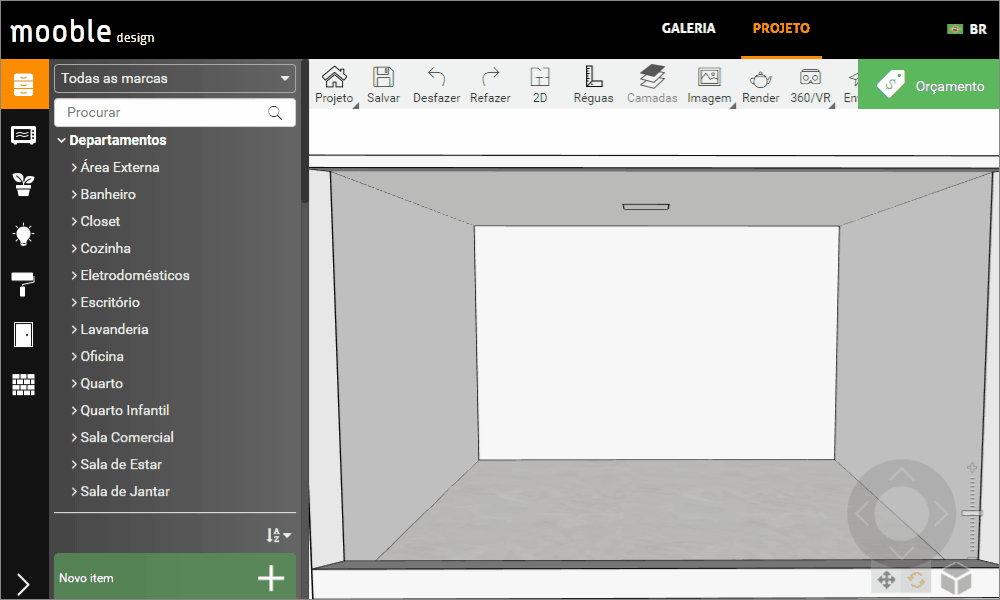Select the room's back wall
Image resolution: width=1000 pixels, height=600 pixels.
656,342
